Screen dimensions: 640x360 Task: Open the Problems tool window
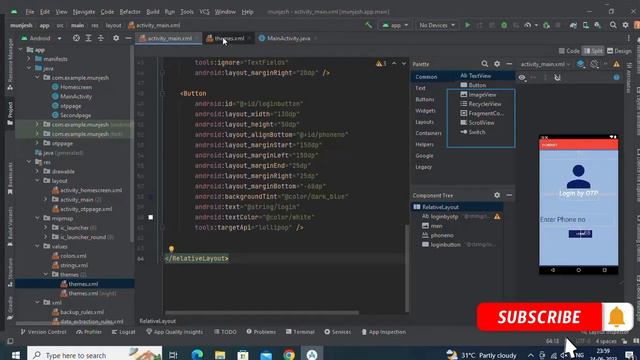(x=261, y=332)
